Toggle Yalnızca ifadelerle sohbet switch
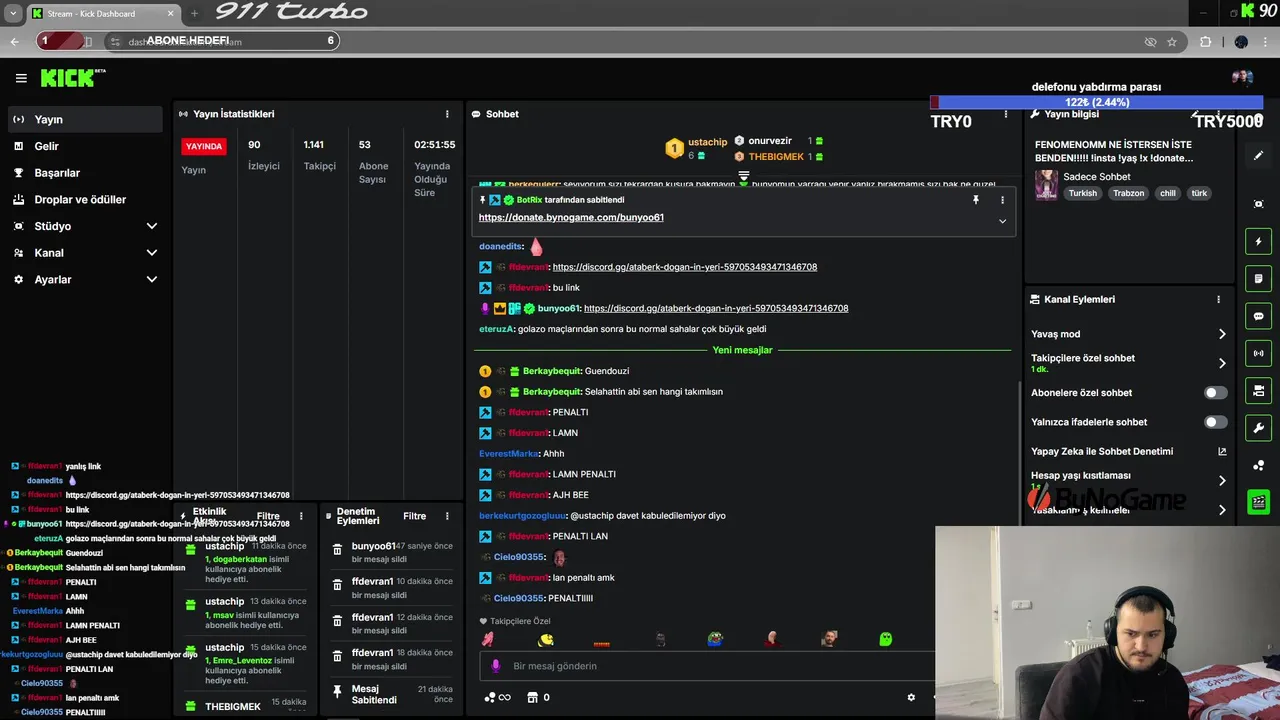 tap(1215, 422)
